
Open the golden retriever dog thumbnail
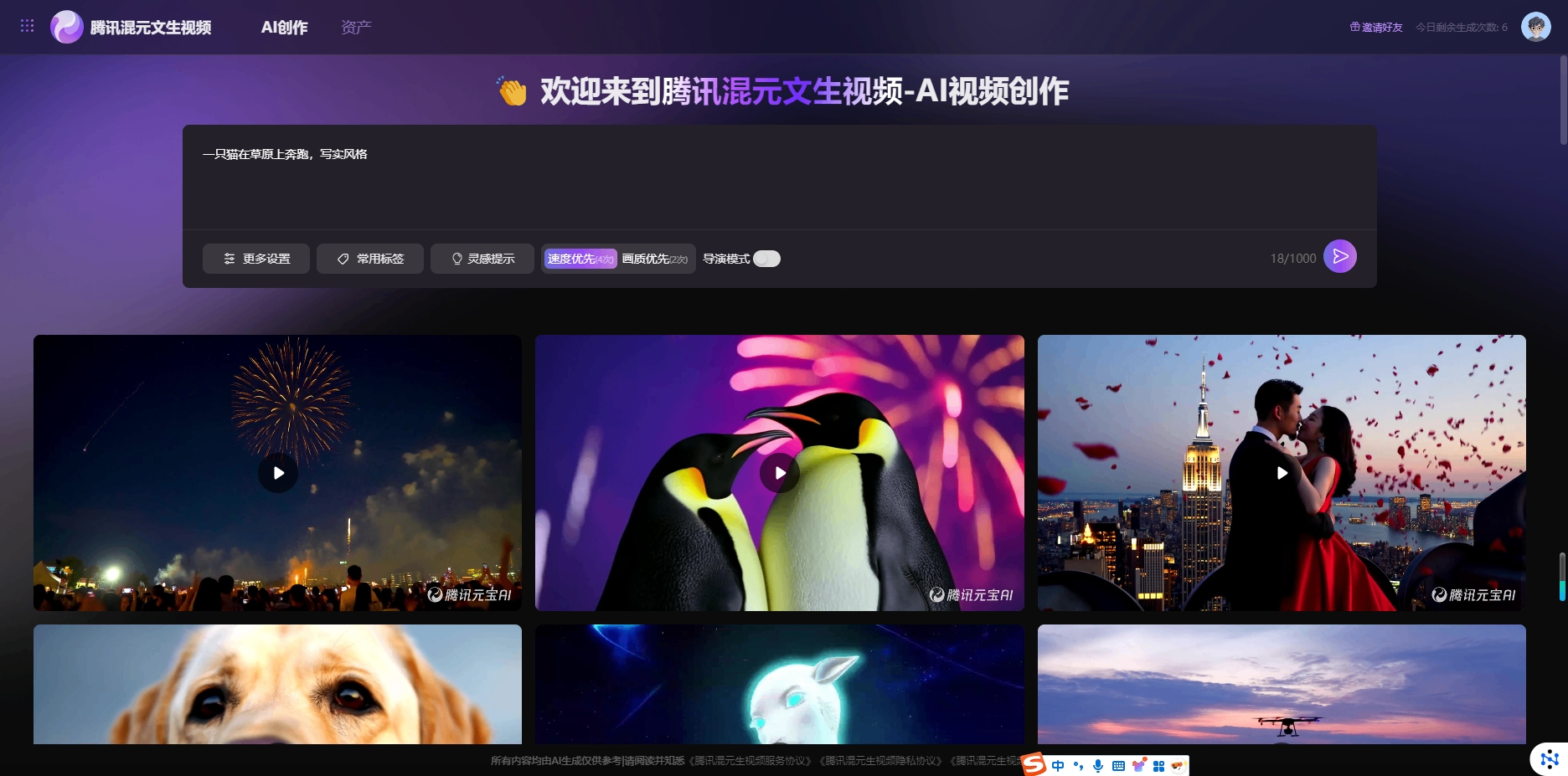click(x=277, y=684)
